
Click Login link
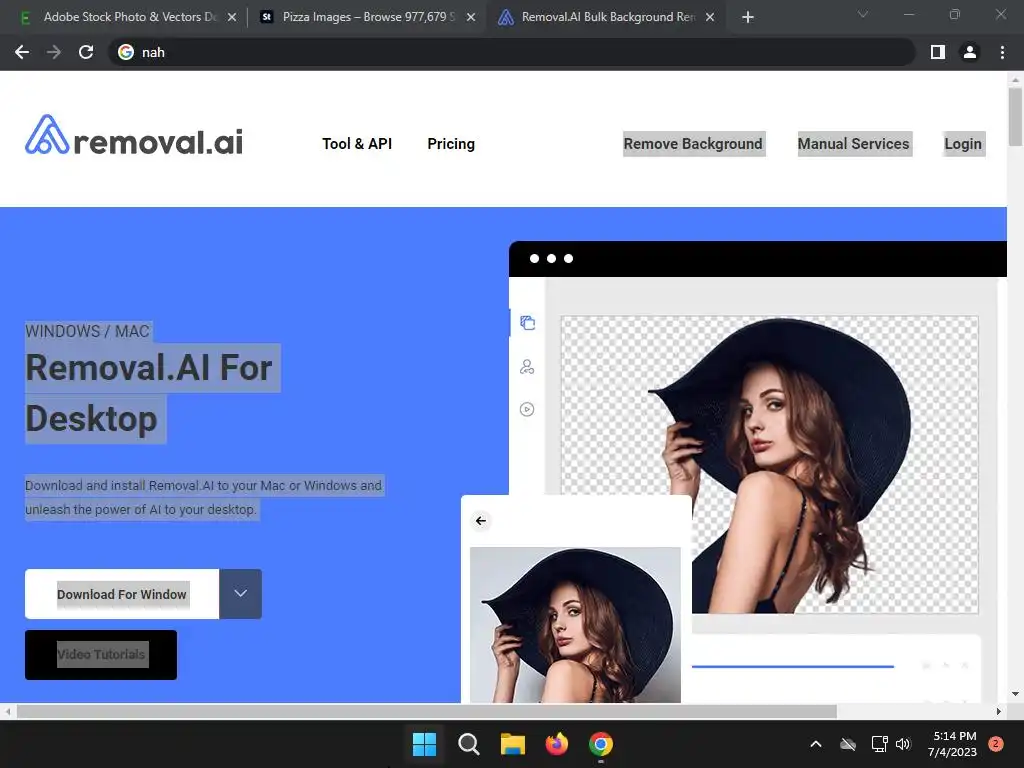tap(963, 144)
